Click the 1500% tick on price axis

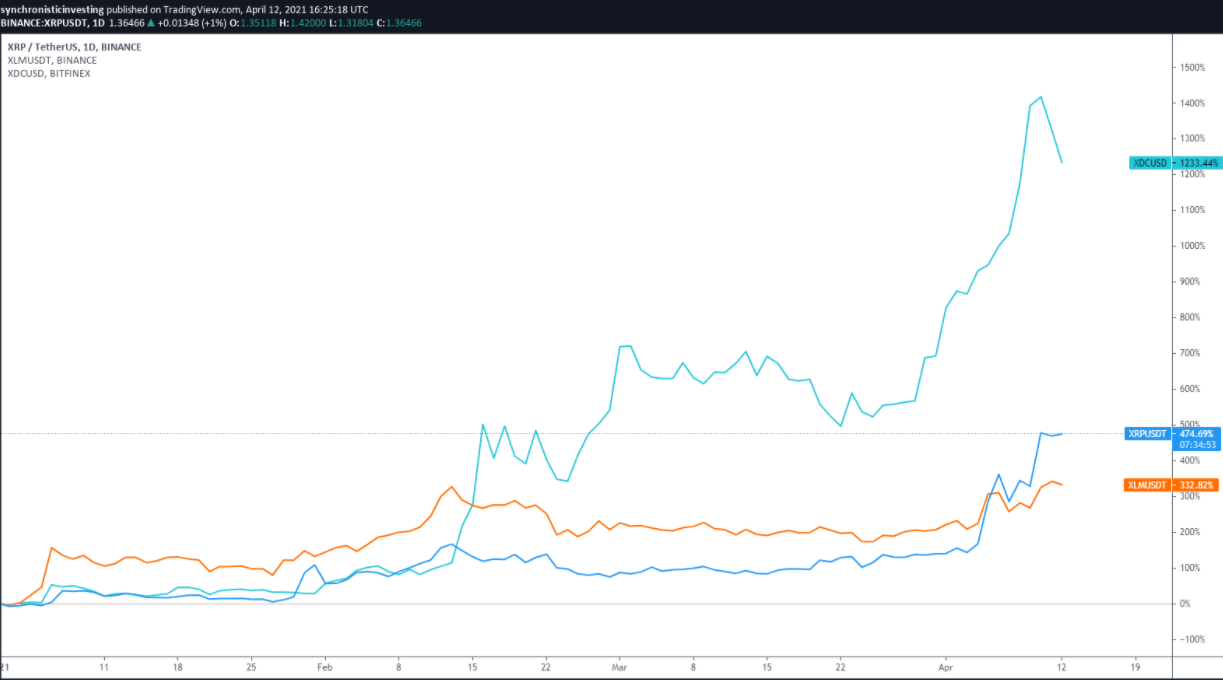coord(1194,67)
